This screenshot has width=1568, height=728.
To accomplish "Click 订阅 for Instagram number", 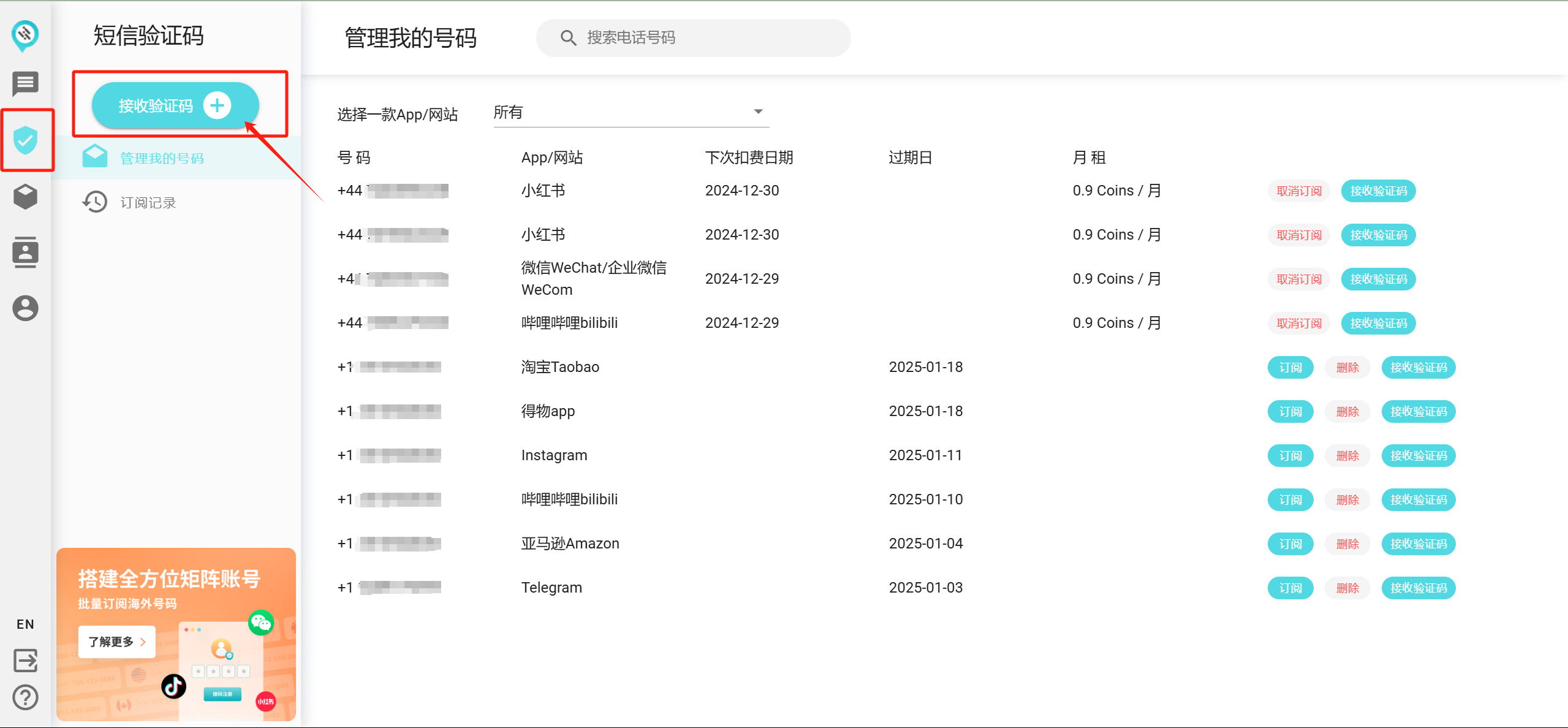I will point(1290,456).
